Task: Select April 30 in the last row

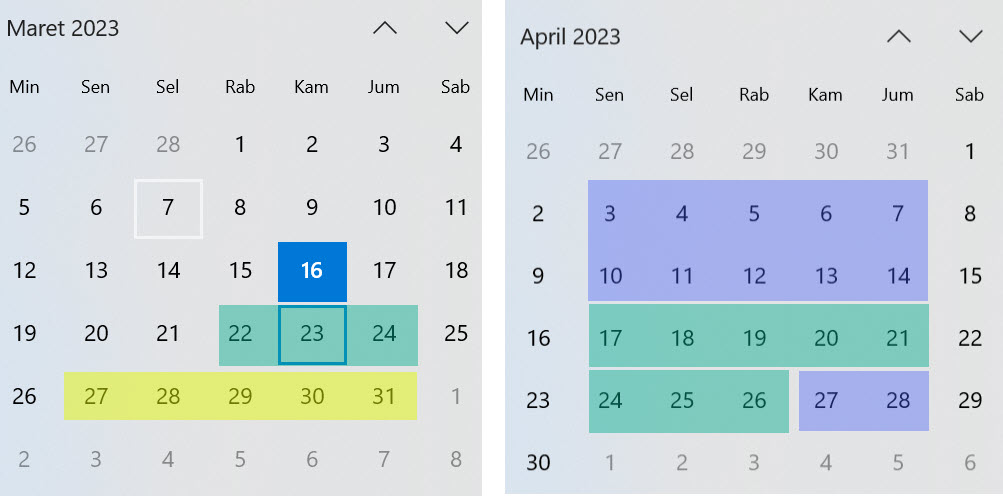Action: click(x=538, y=463)
